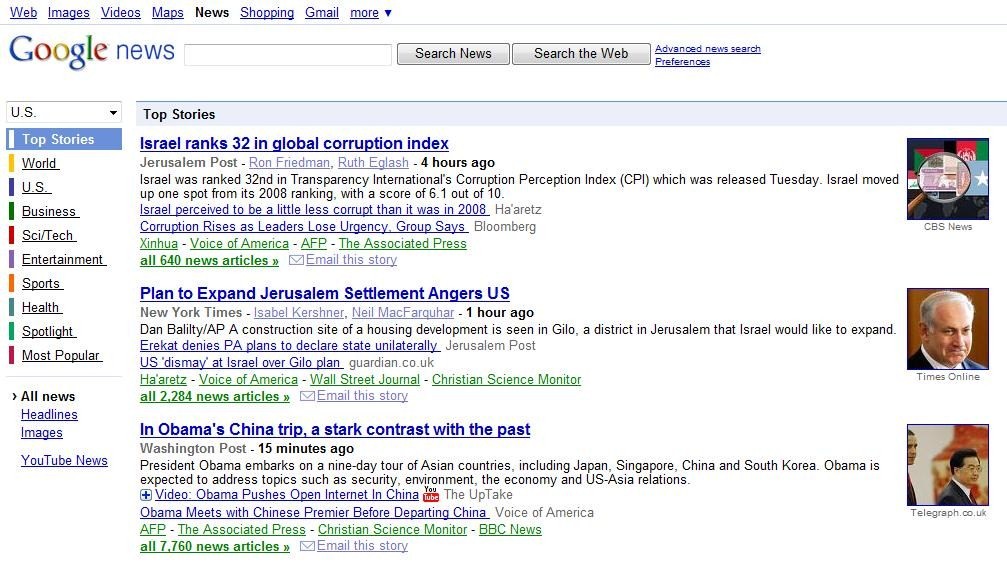Open the Advanced news search link
This screenshot has width=1007, height=568.
coord(708,49)
